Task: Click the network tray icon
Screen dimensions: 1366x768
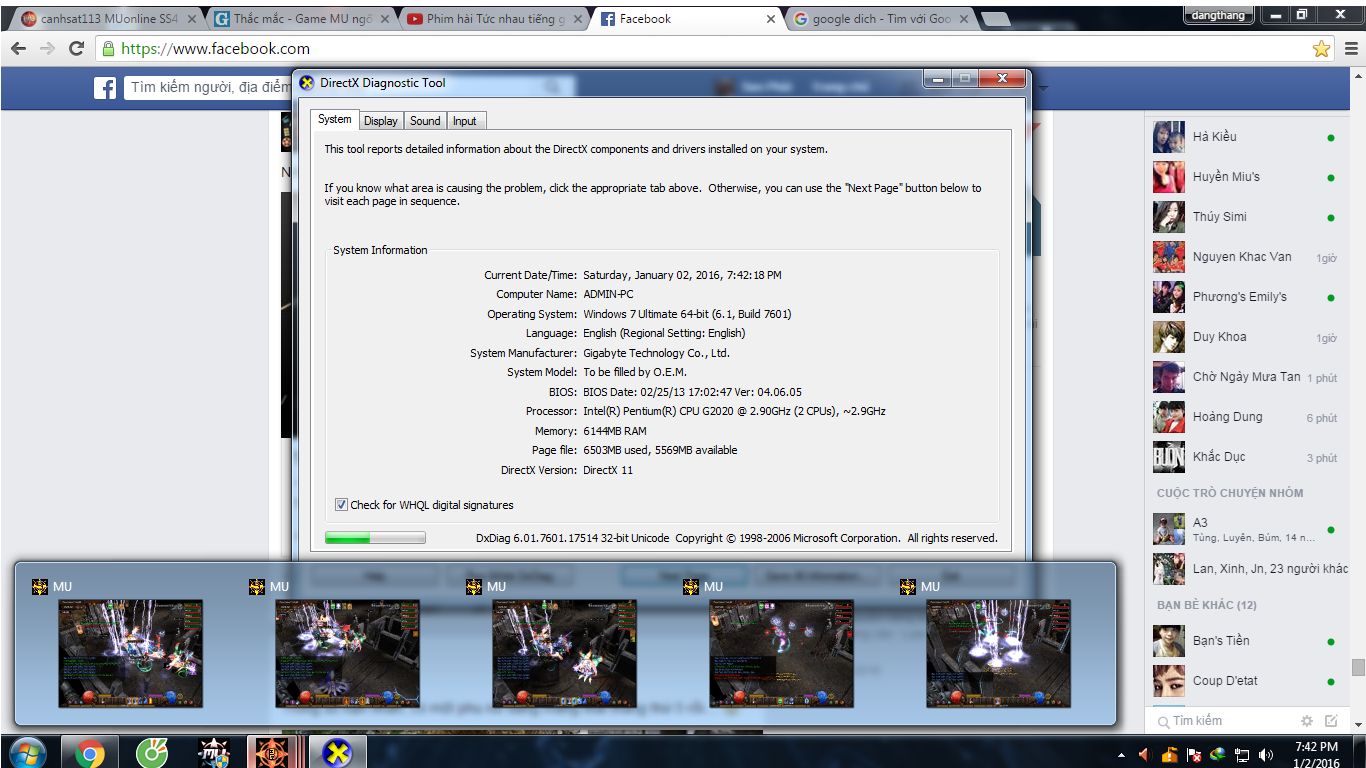Action: (x=1242, y=755)
